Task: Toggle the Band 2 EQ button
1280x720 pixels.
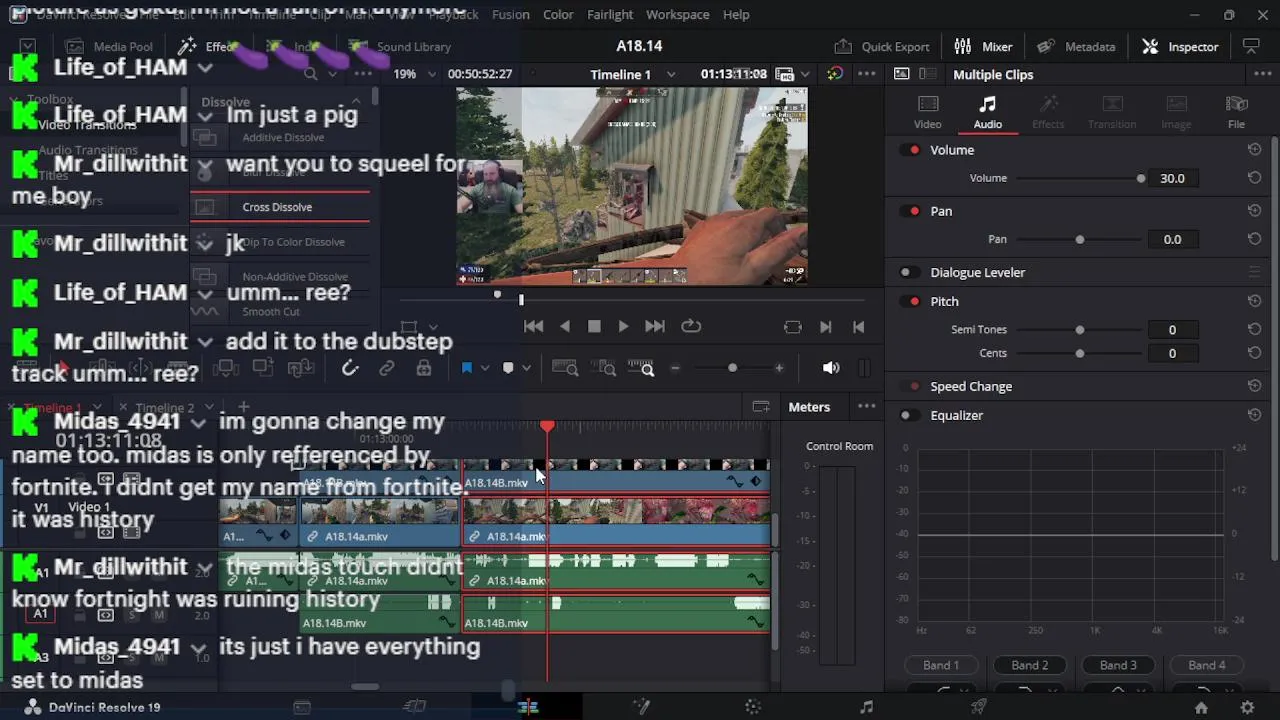Action: tap(1030, 665)
